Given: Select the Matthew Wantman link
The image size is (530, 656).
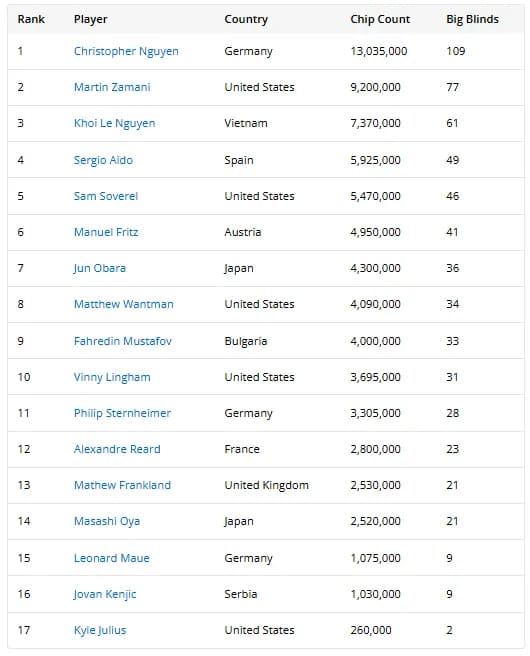Looking at the screenshot, I should coord(124,304).
